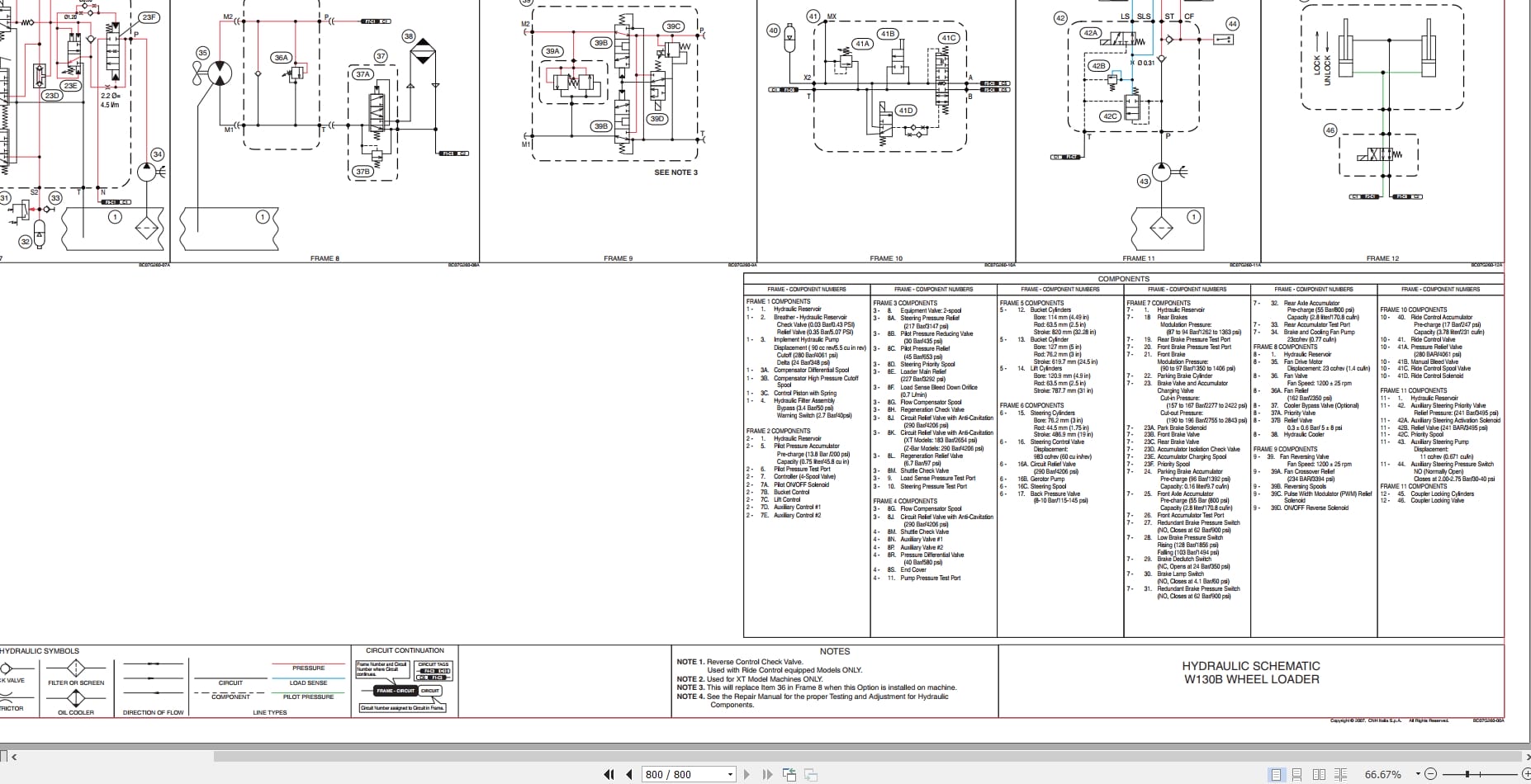Open the zoom percentage dropdown
Screen dimensions: 1531x784
coord(1418,774)
